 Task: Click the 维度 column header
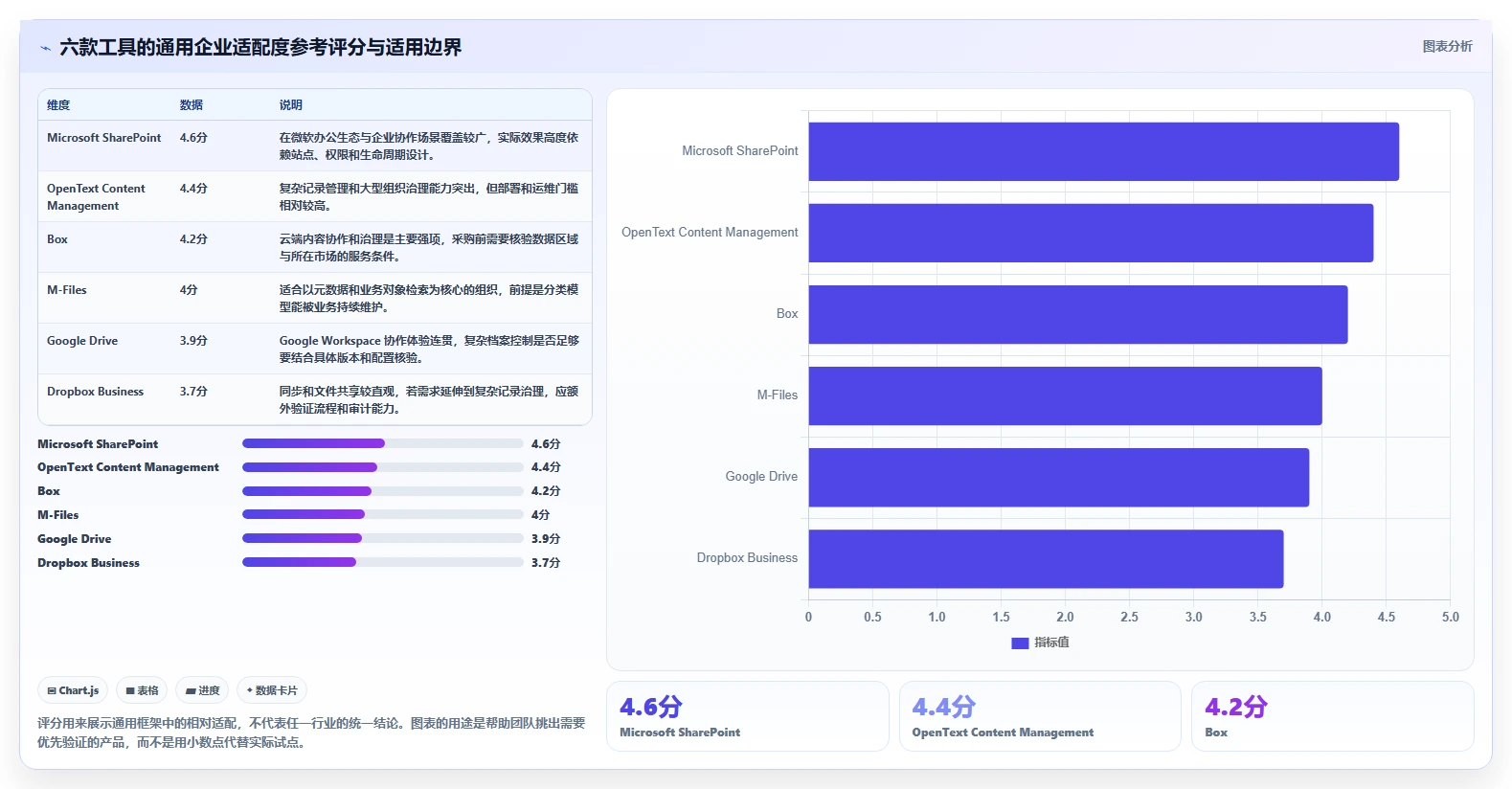pos(58,105)
